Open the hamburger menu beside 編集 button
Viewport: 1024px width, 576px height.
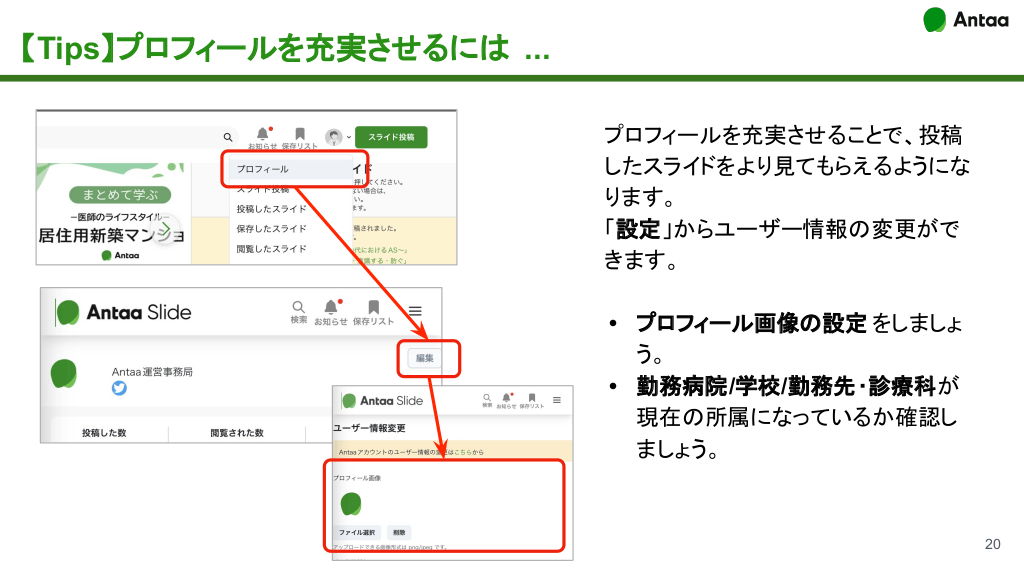pyautogui.click(x=415, y=311)
